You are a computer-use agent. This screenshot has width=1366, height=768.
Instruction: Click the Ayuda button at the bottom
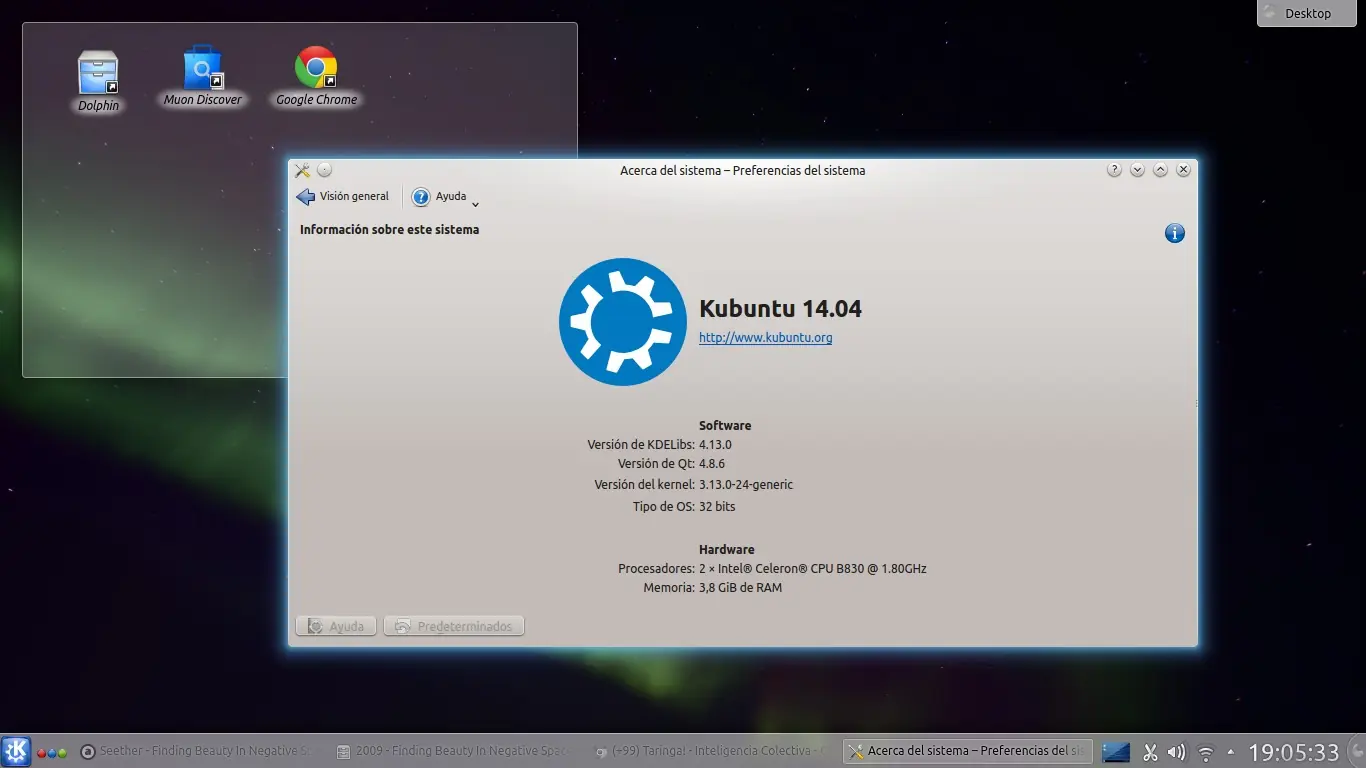(336, 626)
